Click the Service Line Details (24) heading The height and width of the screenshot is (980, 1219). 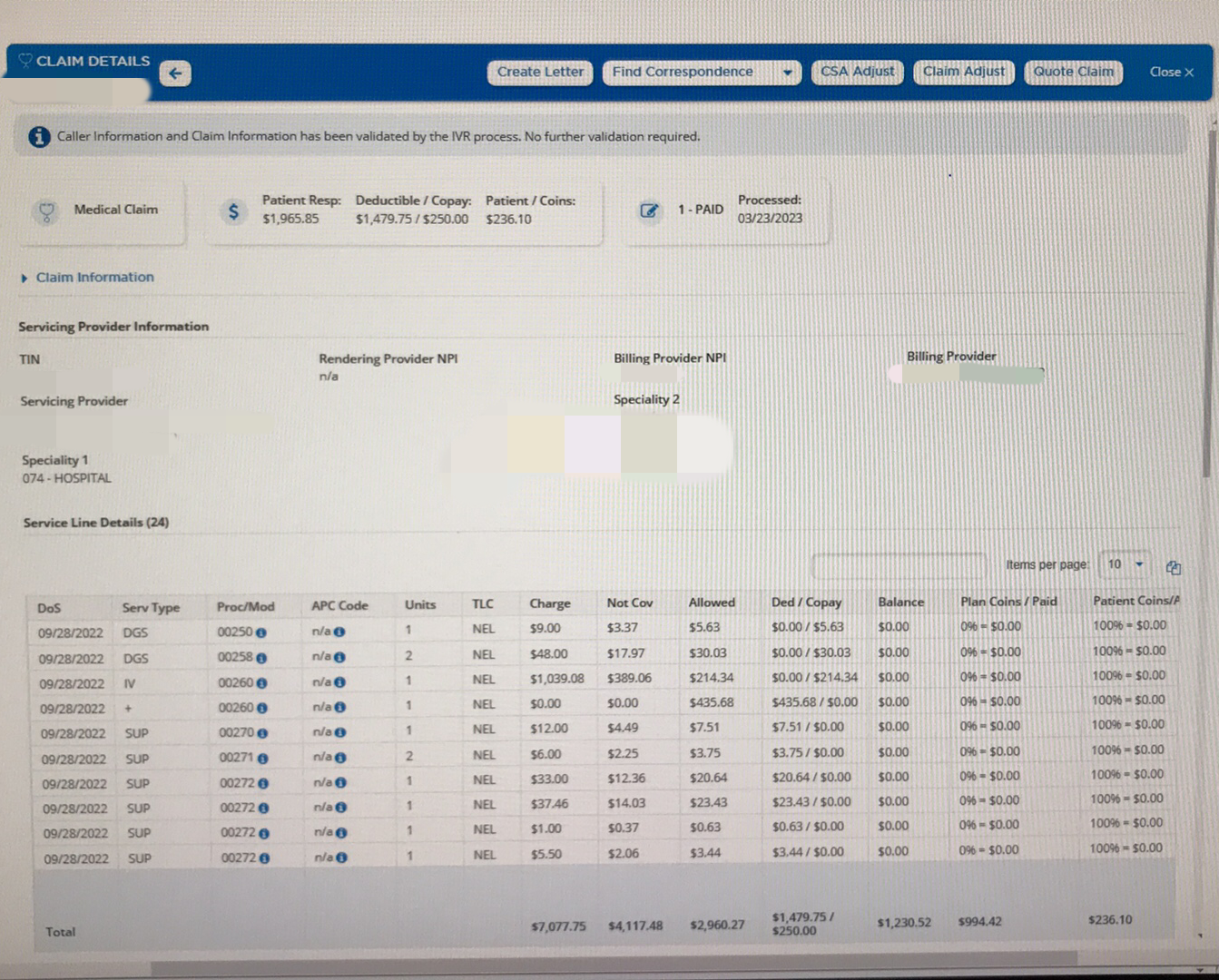[96, 523]
